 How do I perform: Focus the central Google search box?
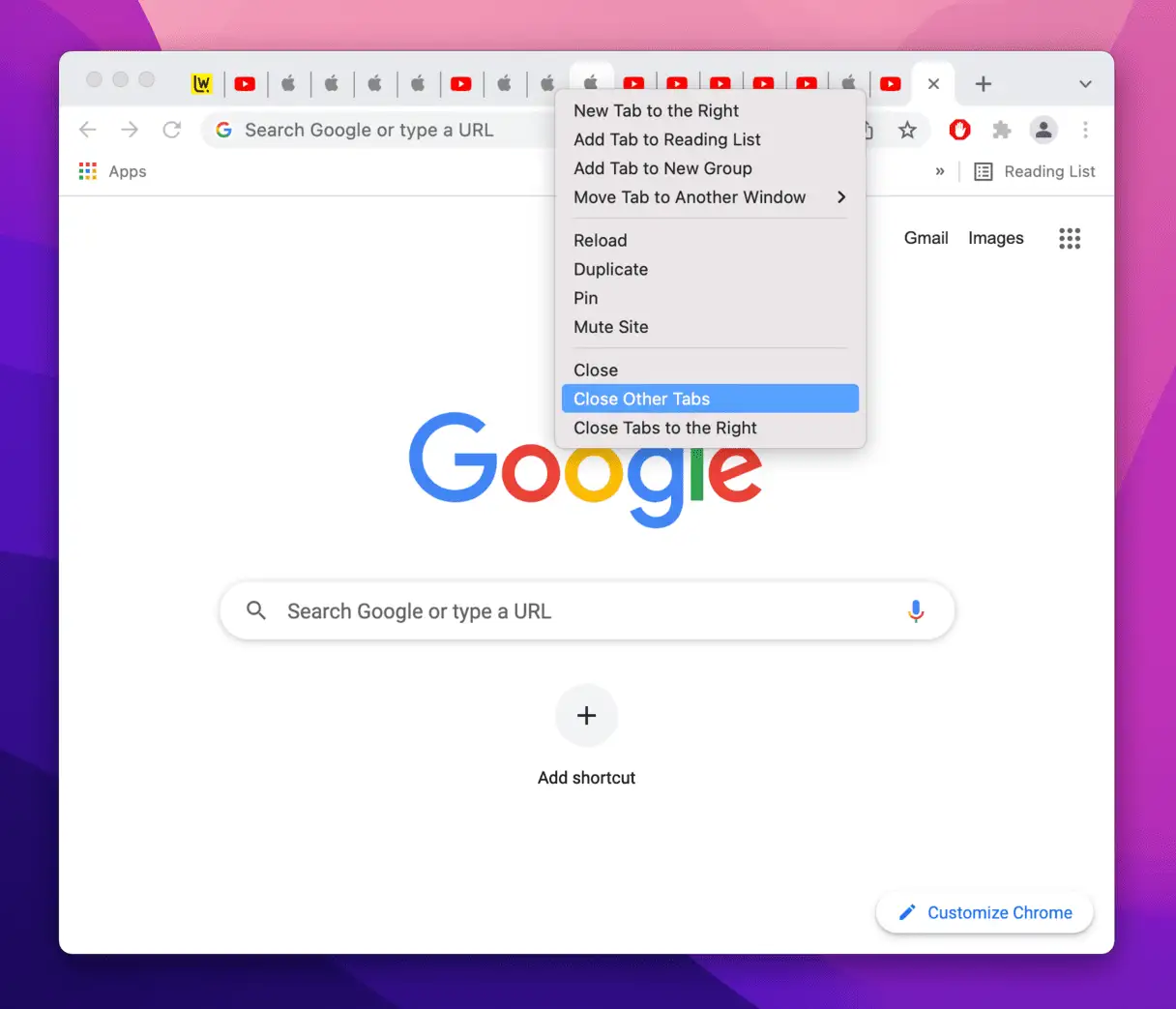pos(580,611)
